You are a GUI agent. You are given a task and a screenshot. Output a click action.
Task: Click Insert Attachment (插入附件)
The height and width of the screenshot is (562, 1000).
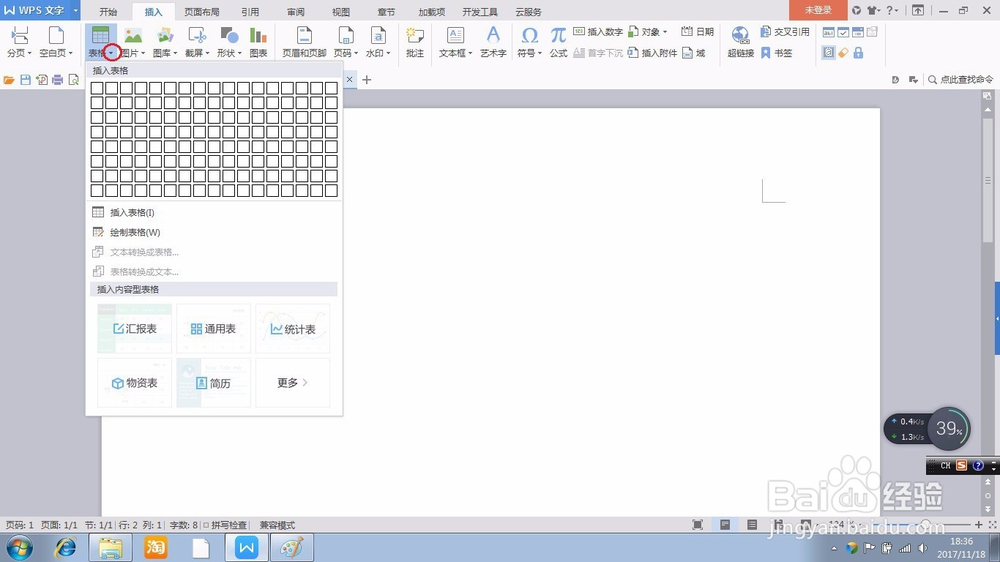click(x=652, y=53)
